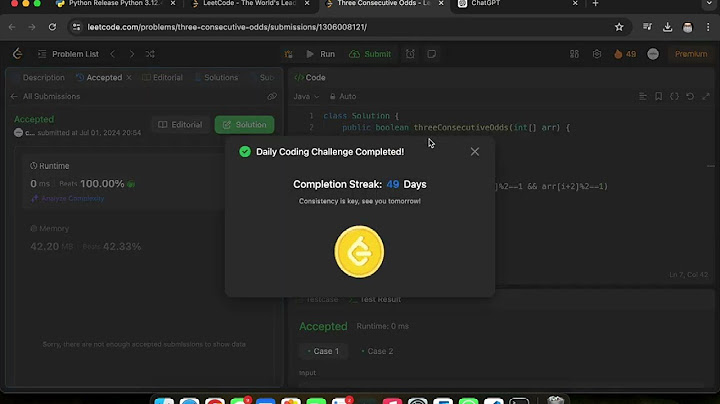This screenshot has height=404, width=720.
Task: Open the Editorial button
Action: click(180, 124)
